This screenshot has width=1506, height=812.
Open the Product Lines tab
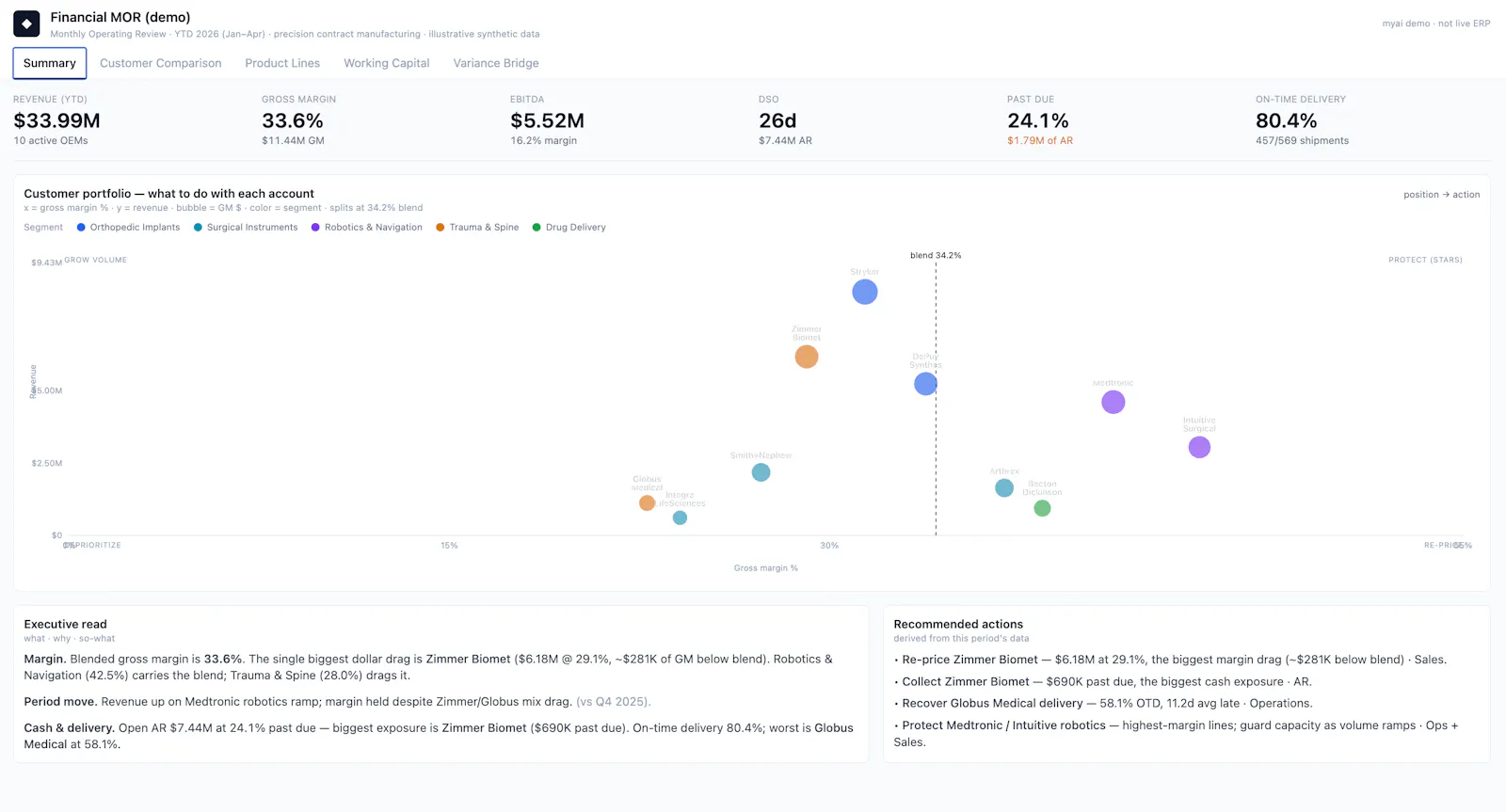pos(282,63)
